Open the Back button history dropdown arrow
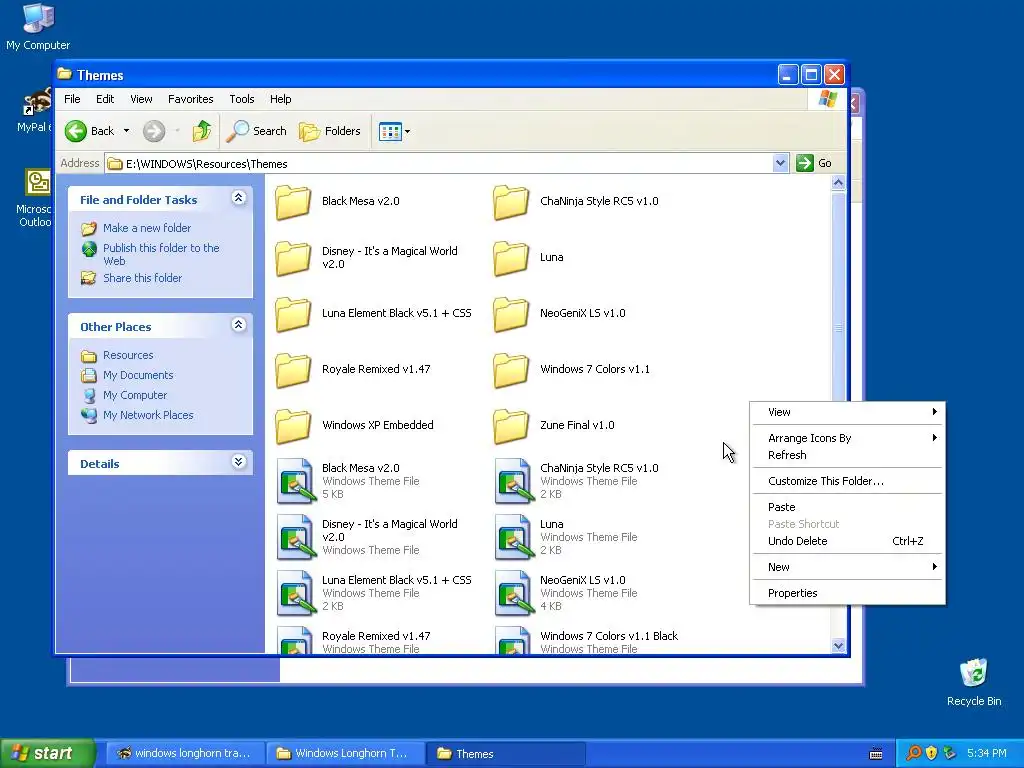Image resolution: width=1024 pixels, height=768 pixels. coord(127,131)
